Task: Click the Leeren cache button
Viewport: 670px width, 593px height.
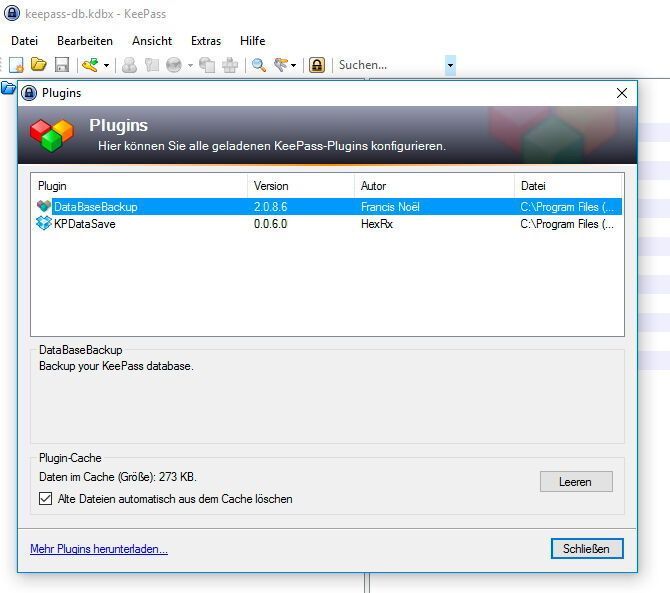Action: [x=576, y=481]
